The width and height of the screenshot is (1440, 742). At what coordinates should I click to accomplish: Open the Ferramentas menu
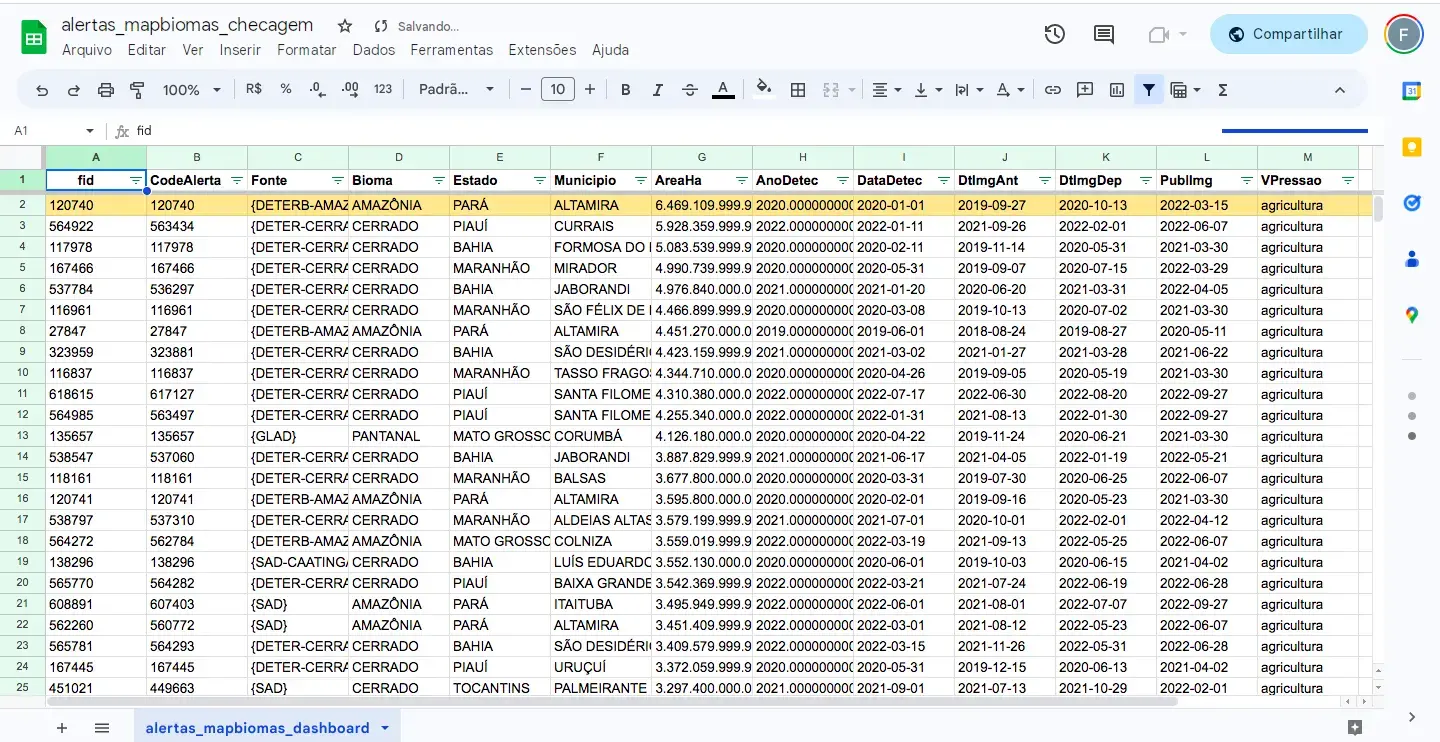click(452, 50)
